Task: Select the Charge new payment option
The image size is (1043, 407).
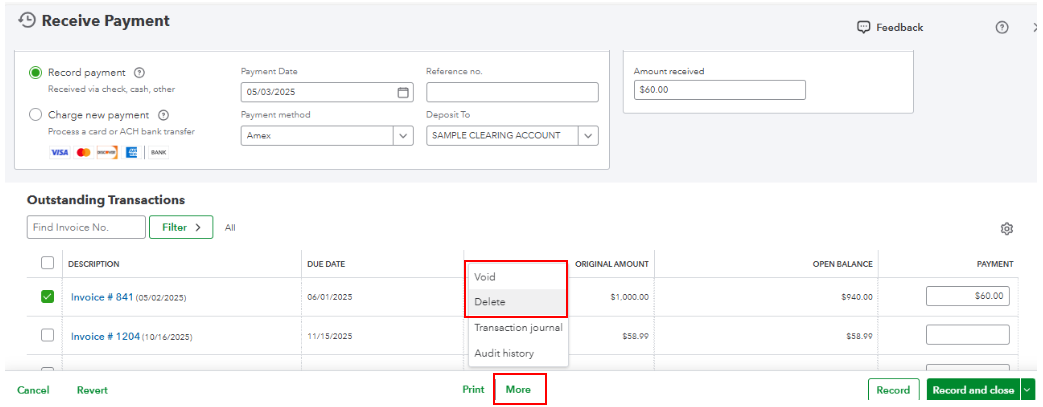Action: click(36, 115)
